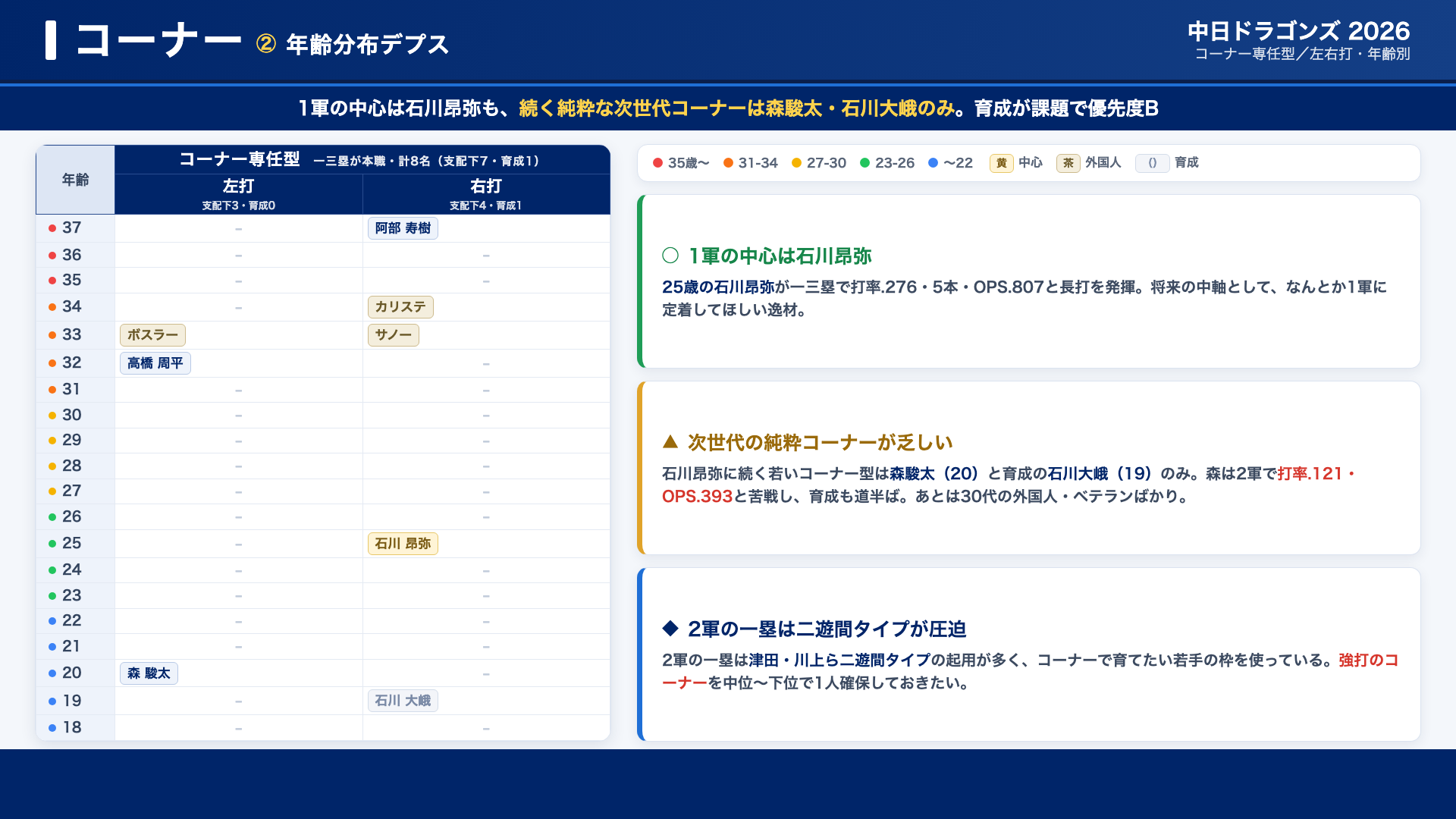This screenshot has height=819, width=1456.
Task: Click the circled ② number in the title
Action: coord(266,44)
